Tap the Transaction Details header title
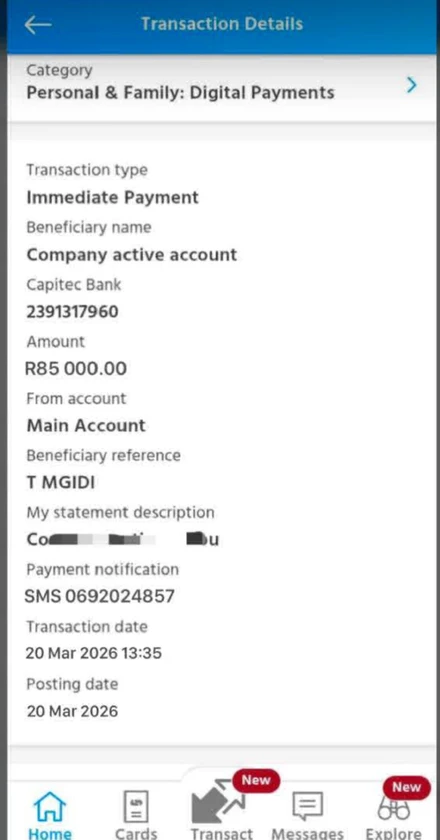 coord(222,24)
